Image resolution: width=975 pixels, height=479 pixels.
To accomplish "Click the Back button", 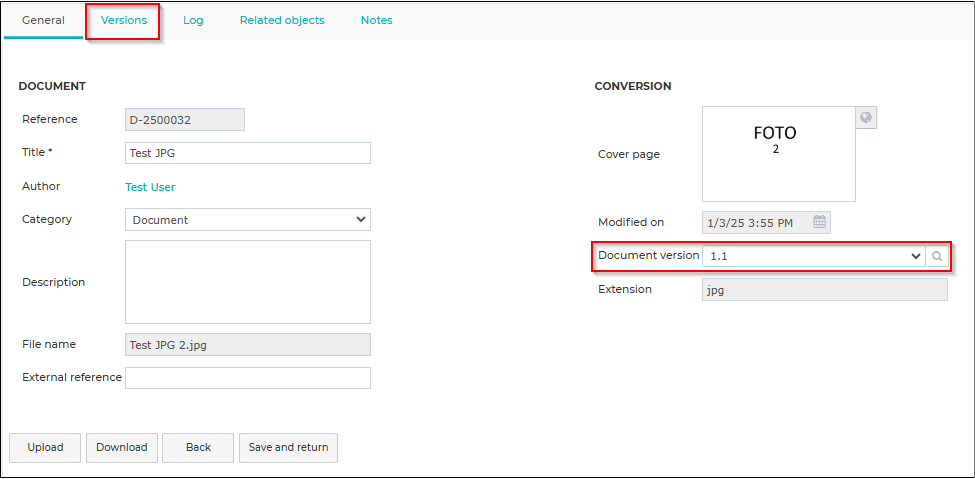I will (198, 448).
